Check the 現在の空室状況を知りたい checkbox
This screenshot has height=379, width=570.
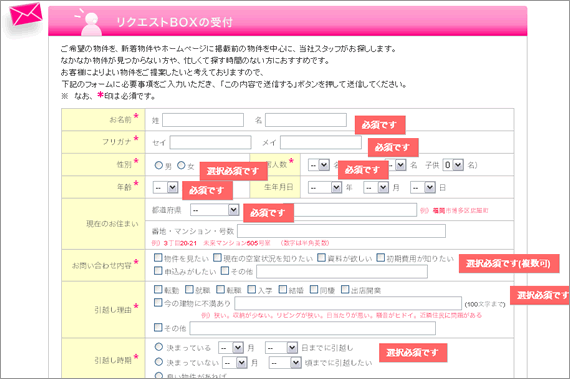pos(217,258)
